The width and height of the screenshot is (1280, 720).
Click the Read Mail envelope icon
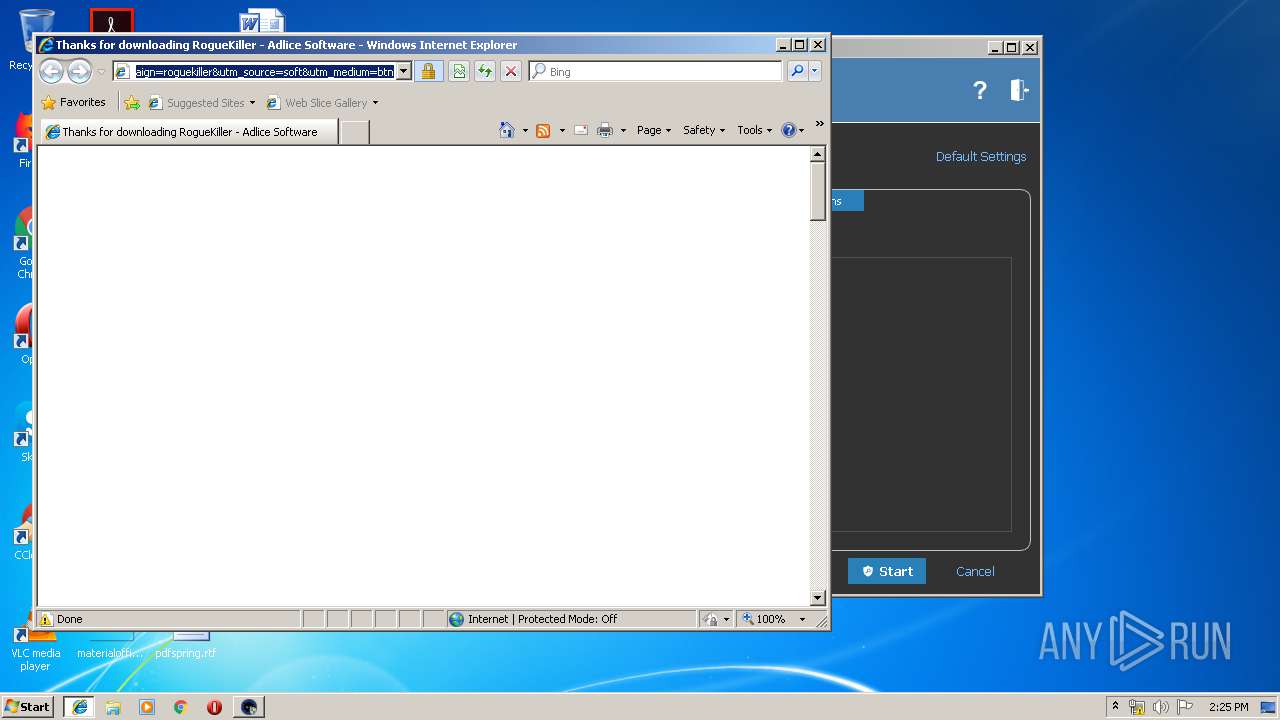point(580,130)
